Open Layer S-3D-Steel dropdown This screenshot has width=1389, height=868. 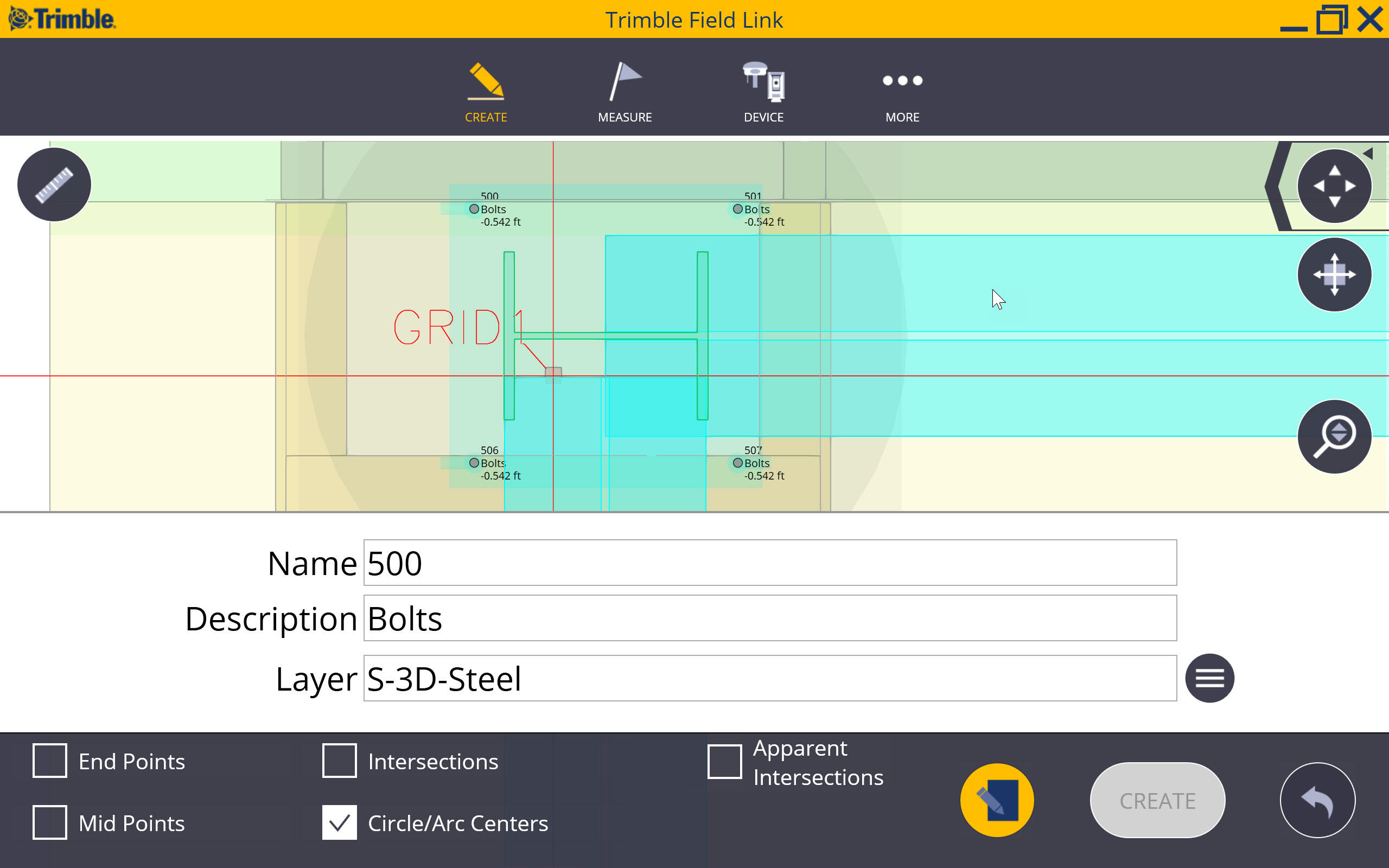1208,678
